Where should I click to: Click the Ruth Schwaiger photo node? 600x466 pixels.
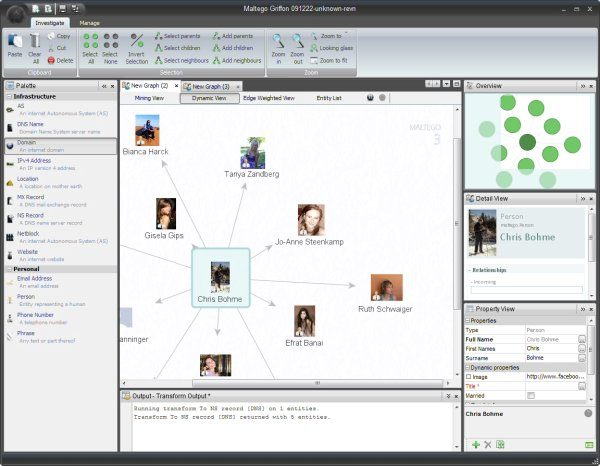click(x=386, y=288)
